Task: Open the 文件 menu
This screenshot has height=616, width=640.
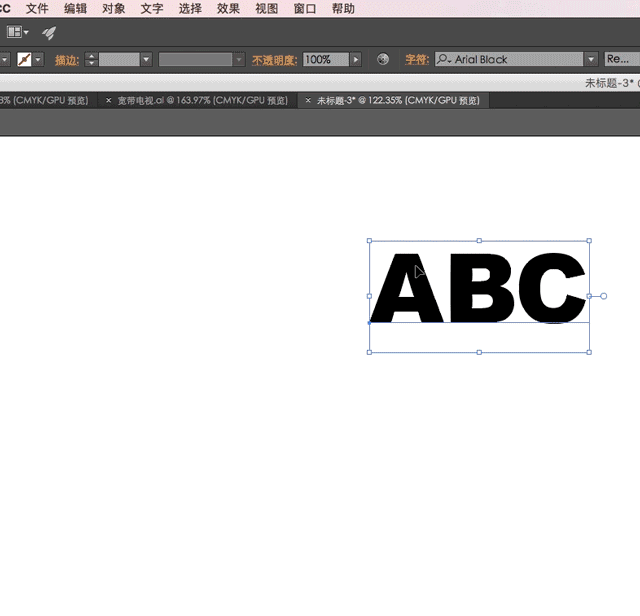Action: [x=37, y=9]
